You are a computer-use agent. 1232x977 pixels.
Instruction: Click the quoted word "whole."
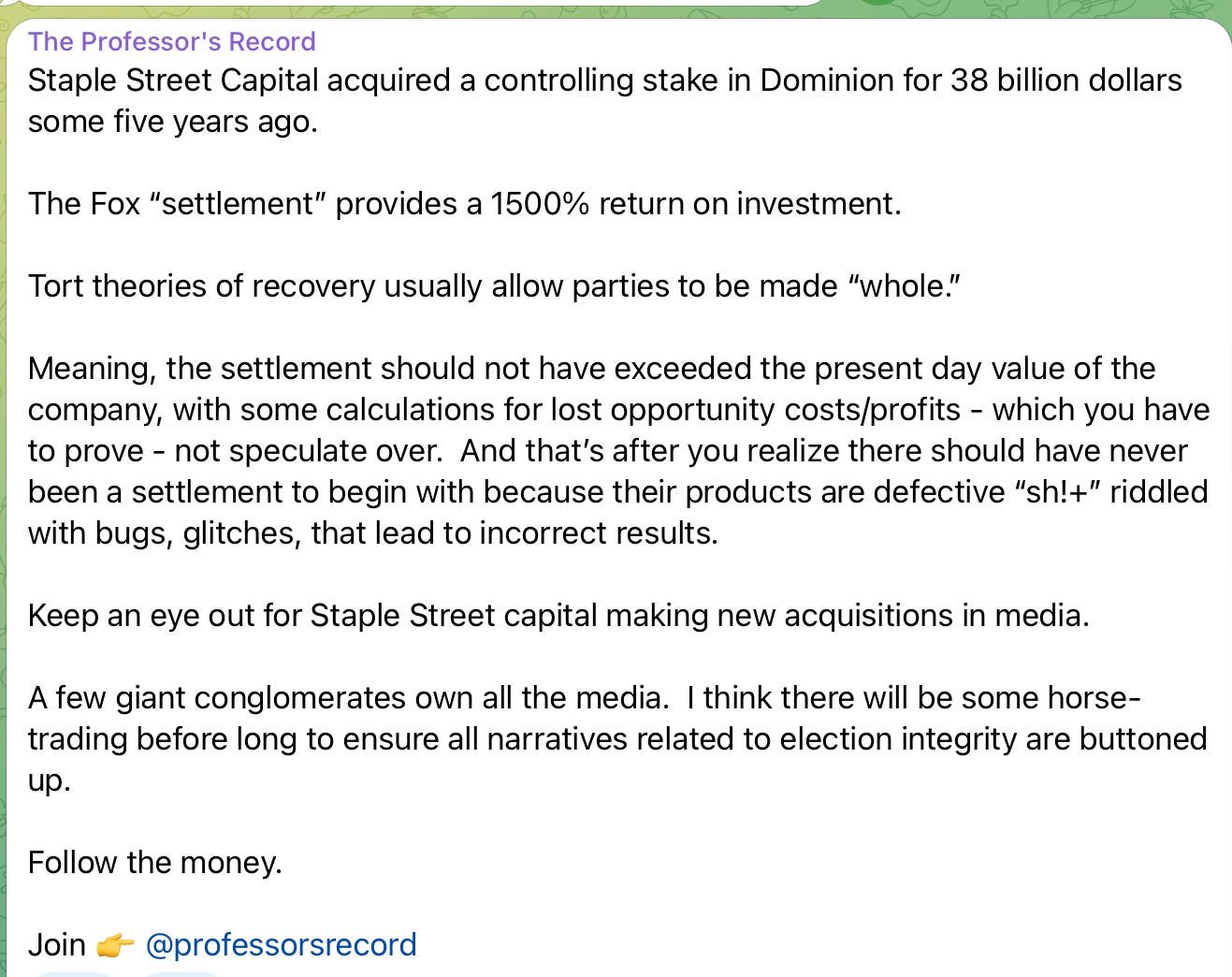[904, 285]
